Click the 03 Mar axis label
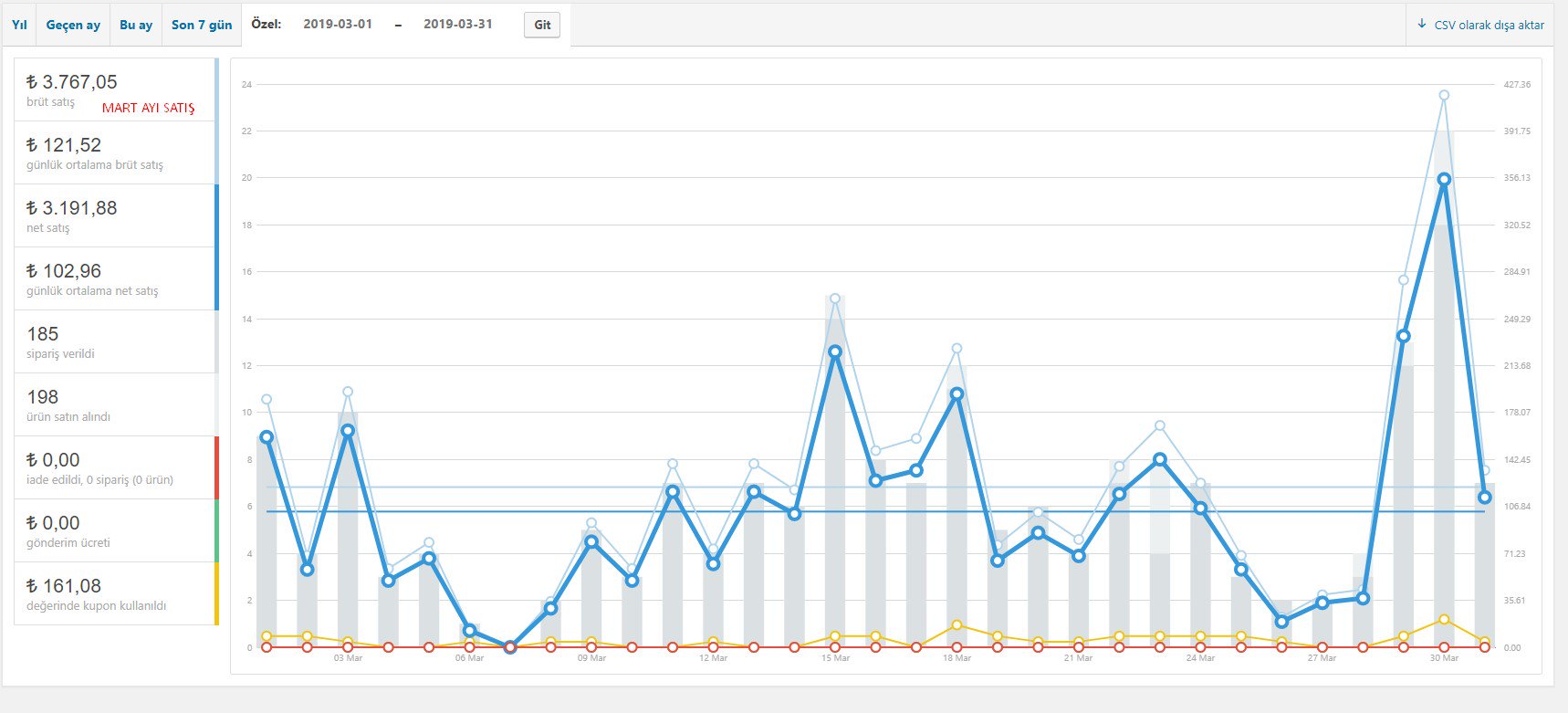This screenshot has width=1568, height=713. pos(348,658)
